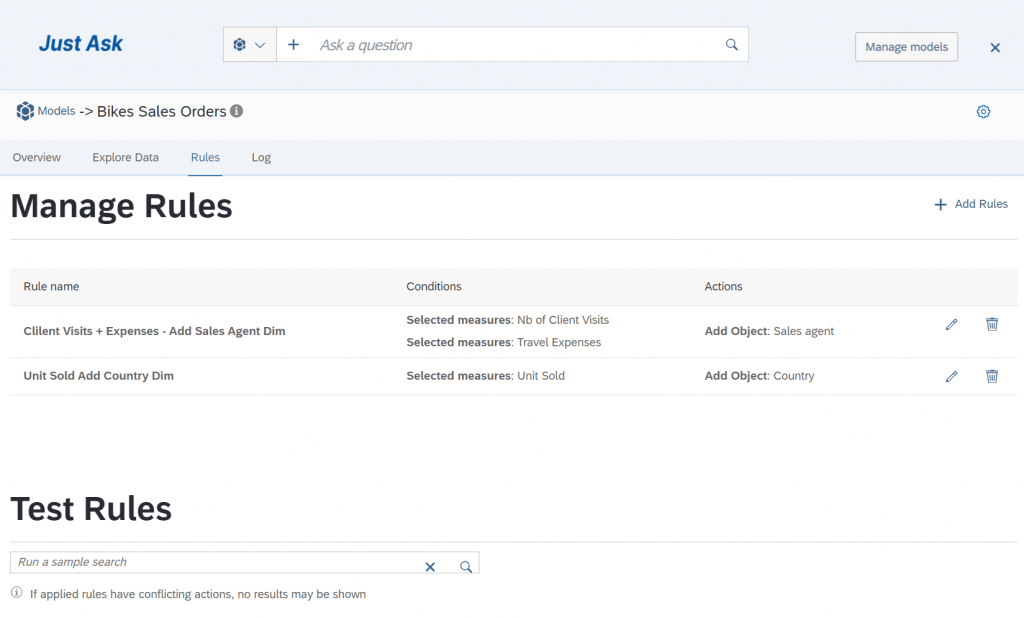Open model settings gear icon
The height and width of the screenshot is (618, 1024).
983,112
